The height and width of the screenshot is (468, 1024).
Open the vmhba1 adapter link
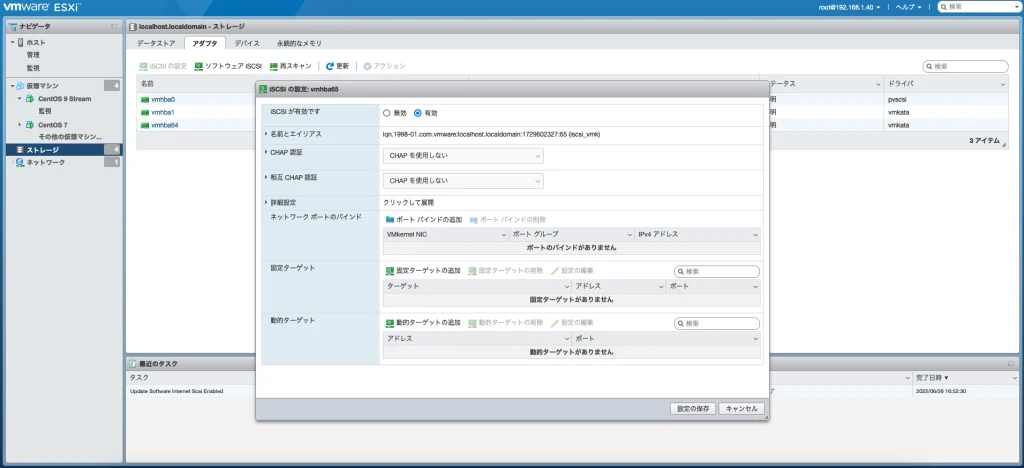point(163,112)
